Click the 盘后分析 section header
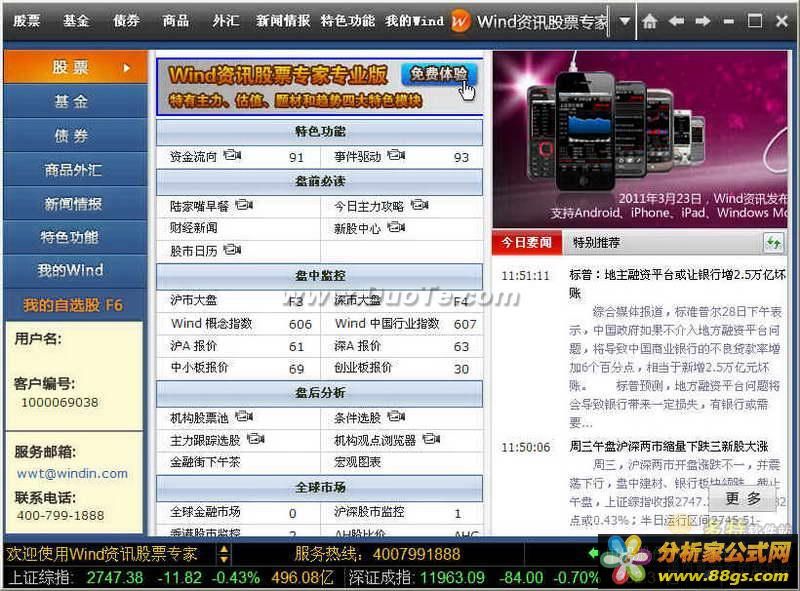The image size is (800, 591). click(x=319, y=392)
